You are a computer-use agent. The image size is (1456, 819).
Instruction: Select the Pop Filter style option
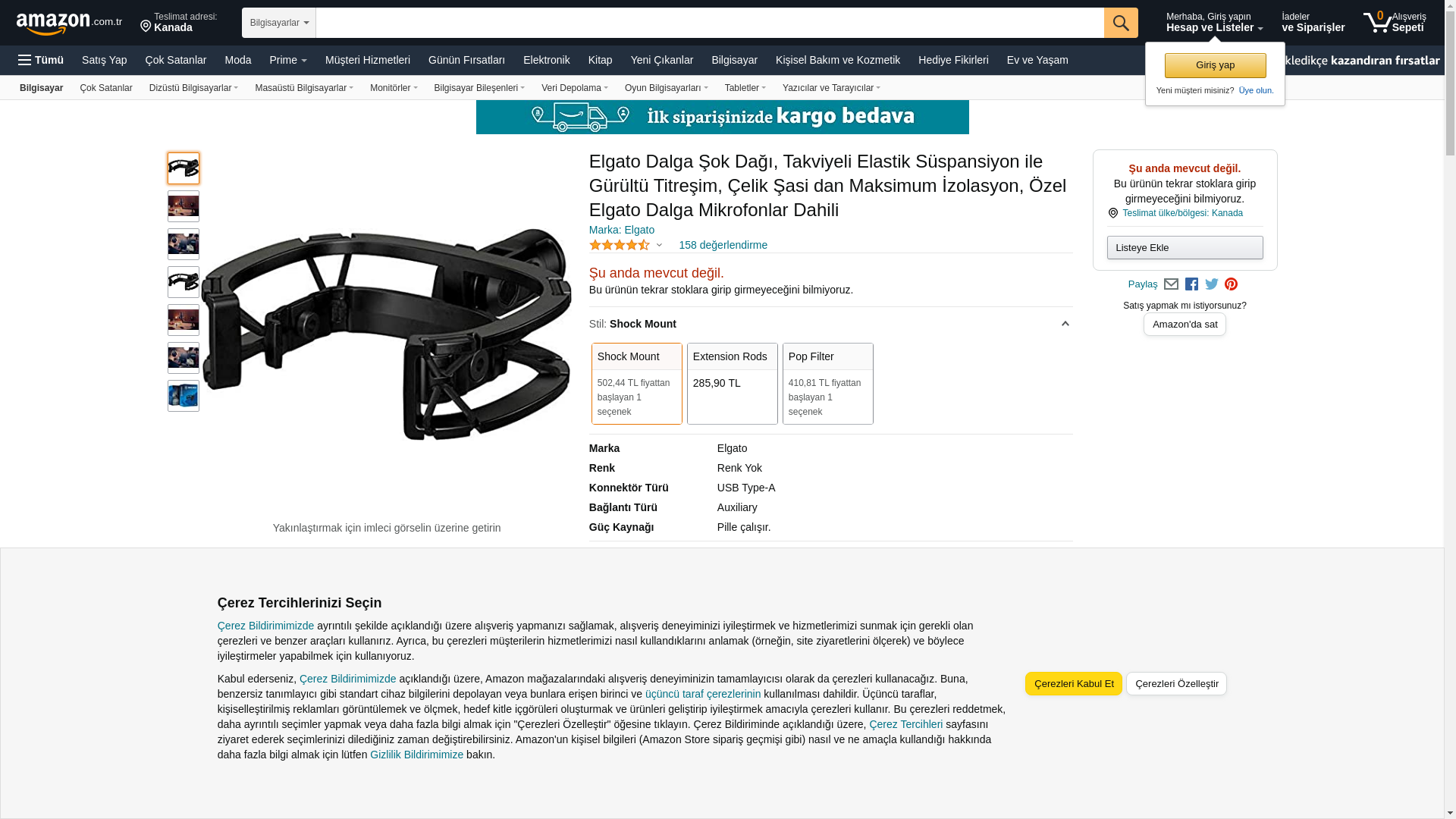click(827, 384)
